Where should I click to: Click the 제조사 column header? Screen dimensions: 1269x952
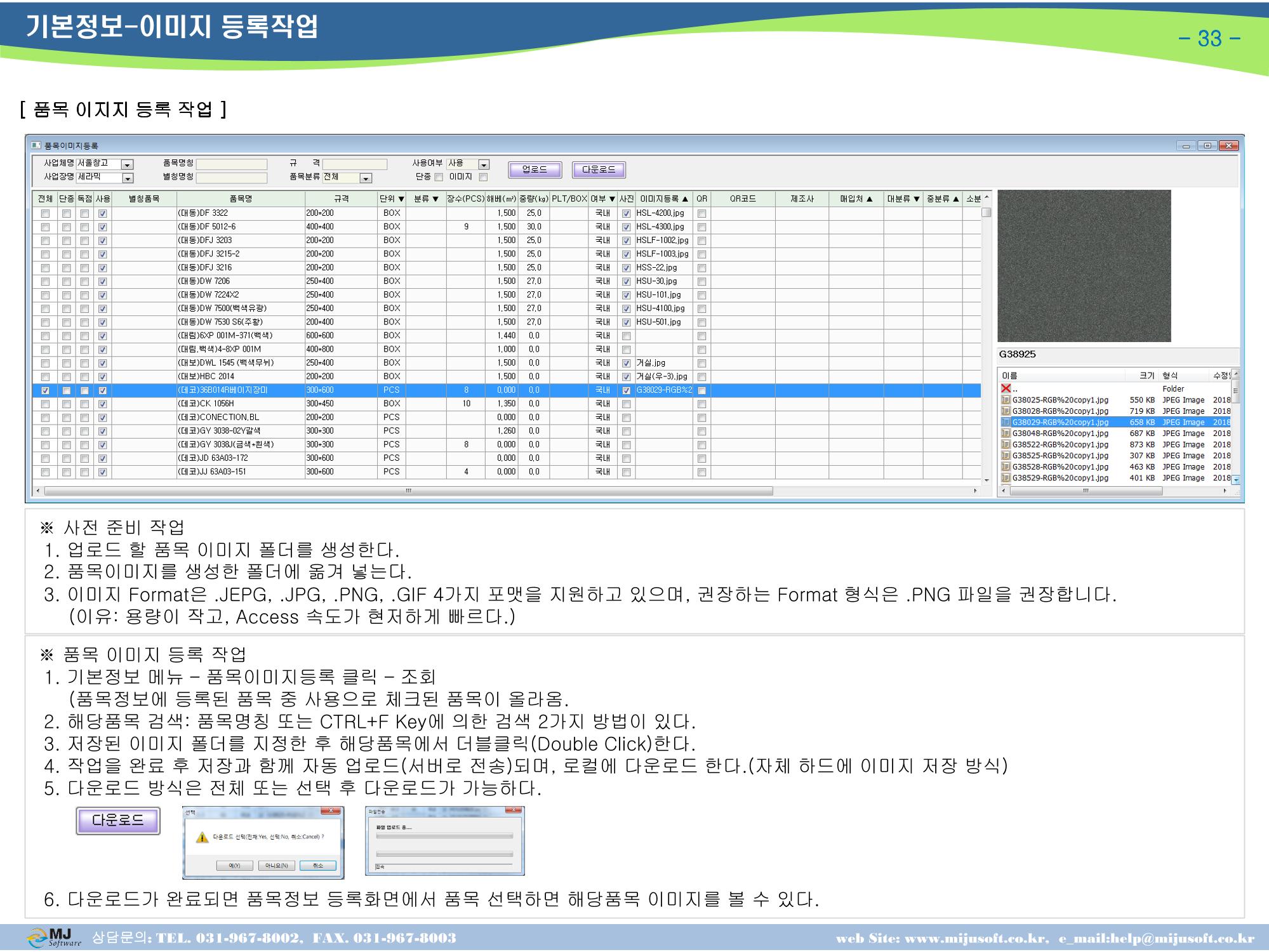tap(802, 199)
